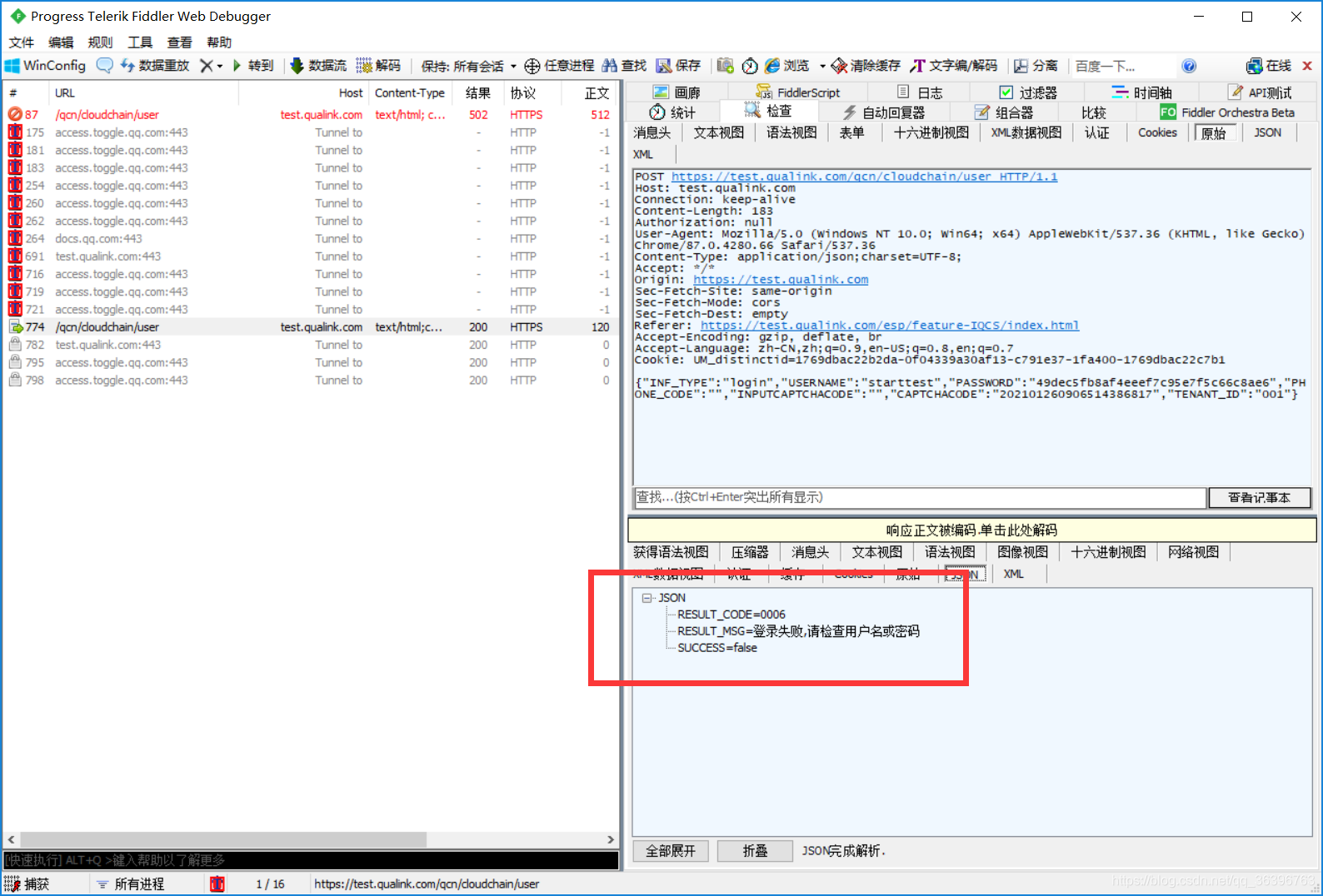The height and width of the screenshot is (896, 1323).
Task: Click the 折叠 collapse button
Action: 755,851
